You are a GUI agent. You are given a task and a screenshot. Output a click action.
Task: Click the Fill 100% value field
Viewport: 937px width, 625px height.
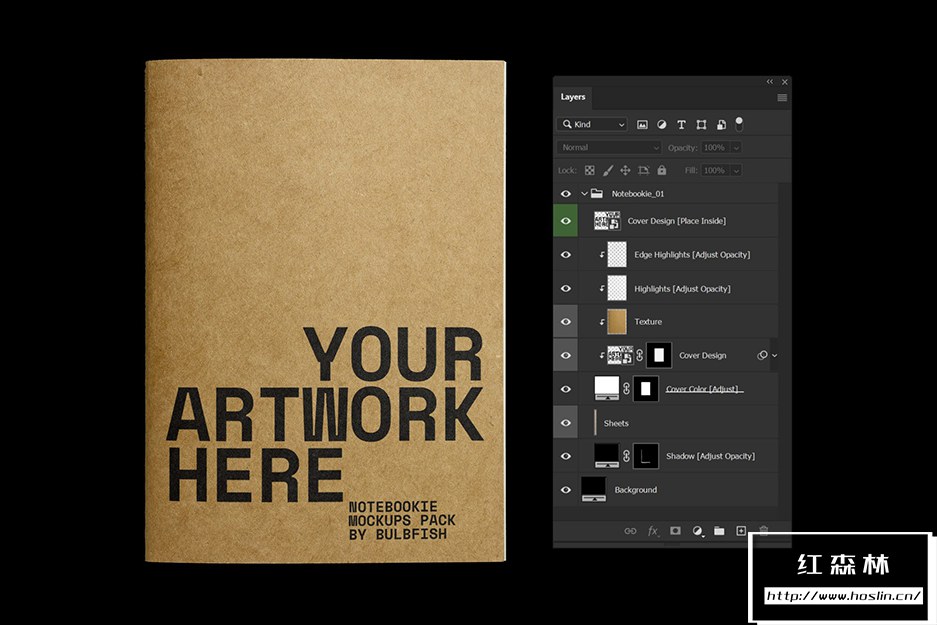[x=715, y=170]
